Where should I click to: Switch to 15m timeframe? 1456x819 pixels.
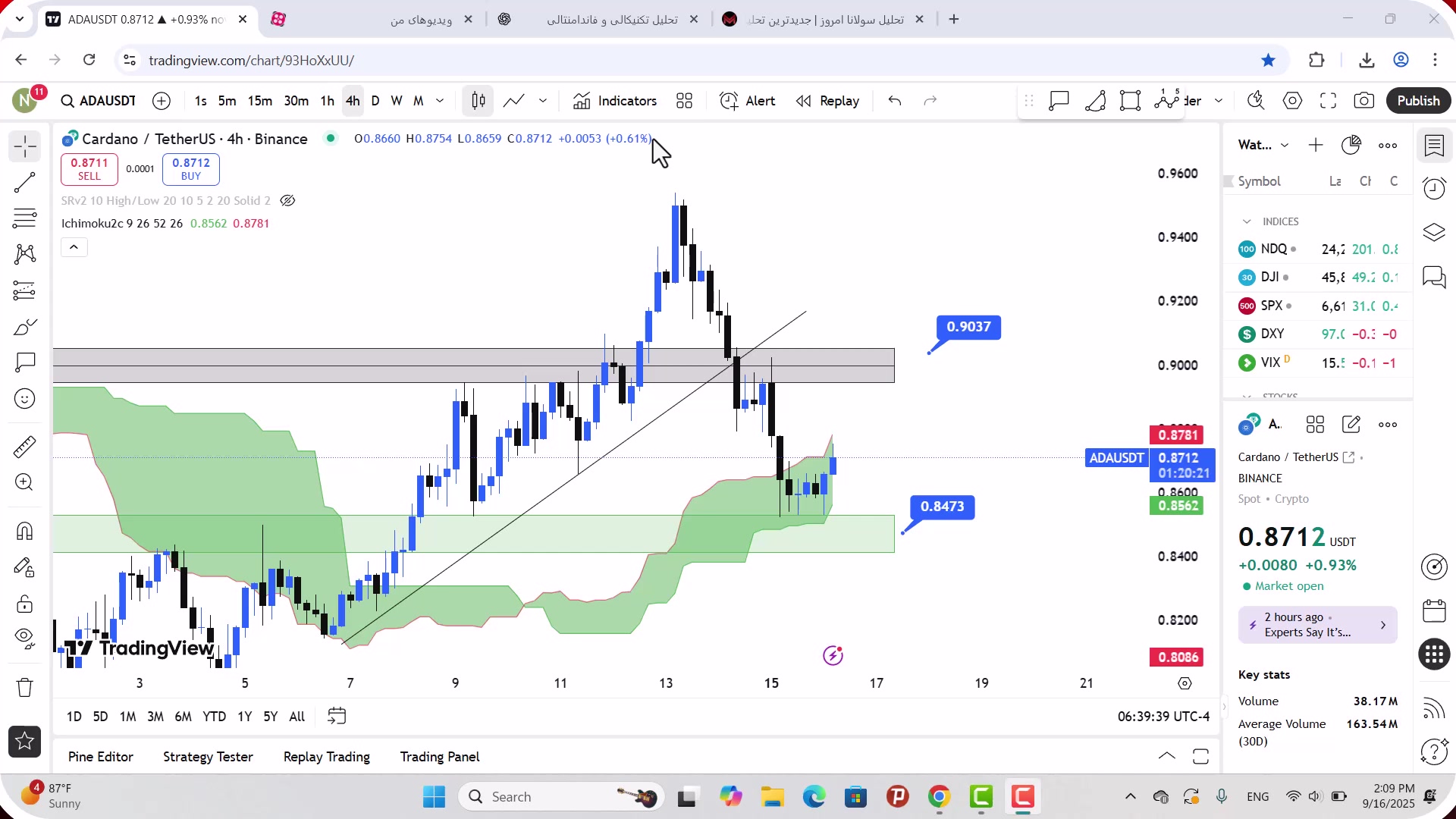259,101
